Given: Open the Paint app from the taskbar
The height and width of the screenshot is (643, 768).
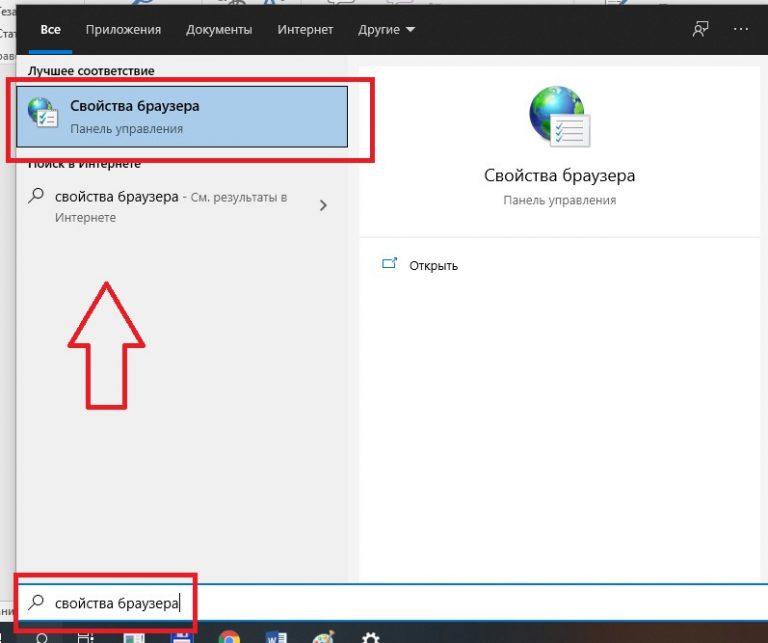Looking at the screenshot, I should pyautogui.click(x=323, y=637).
